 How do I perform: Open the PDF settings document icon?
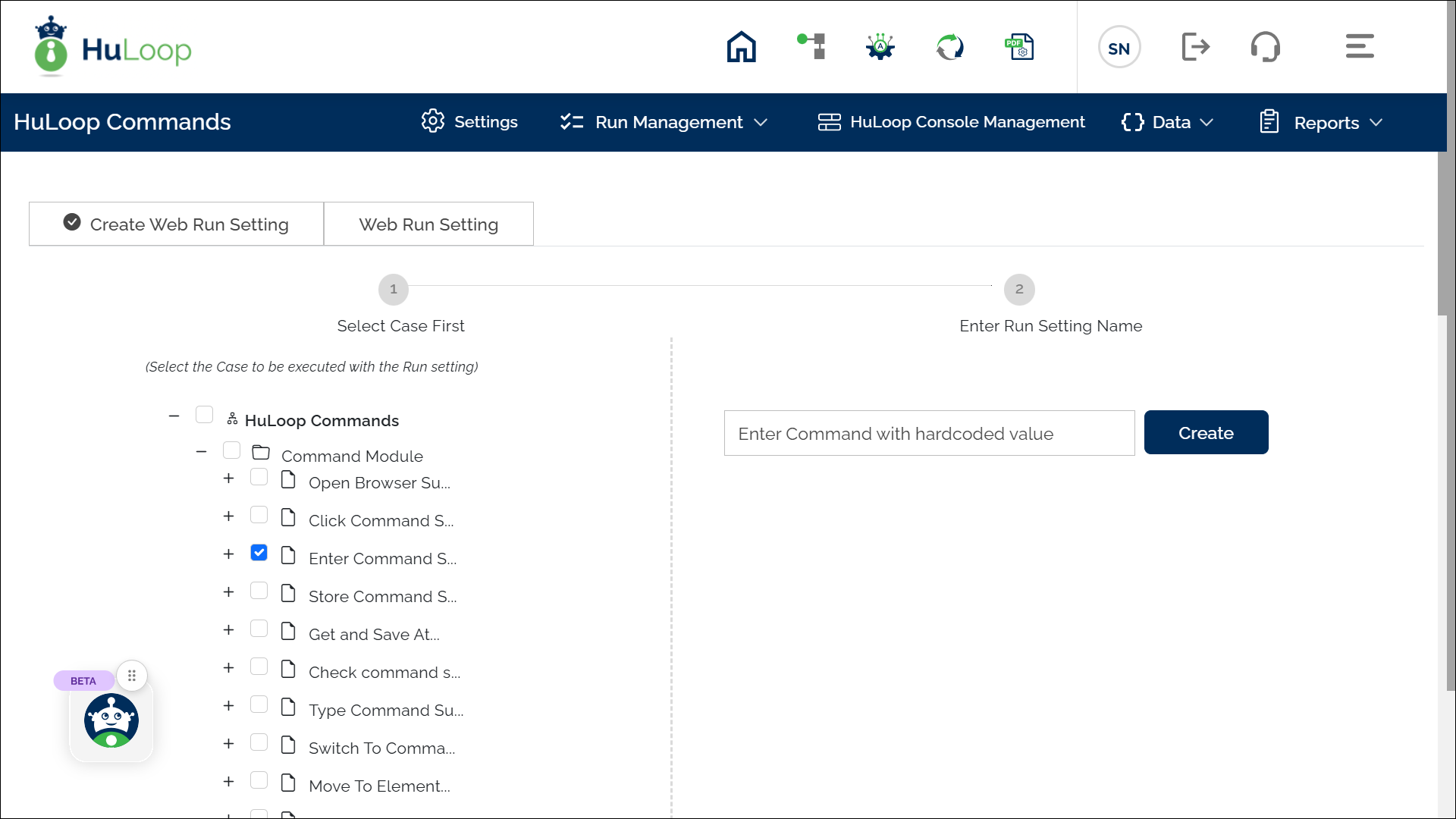click(x=1019, y=47)
